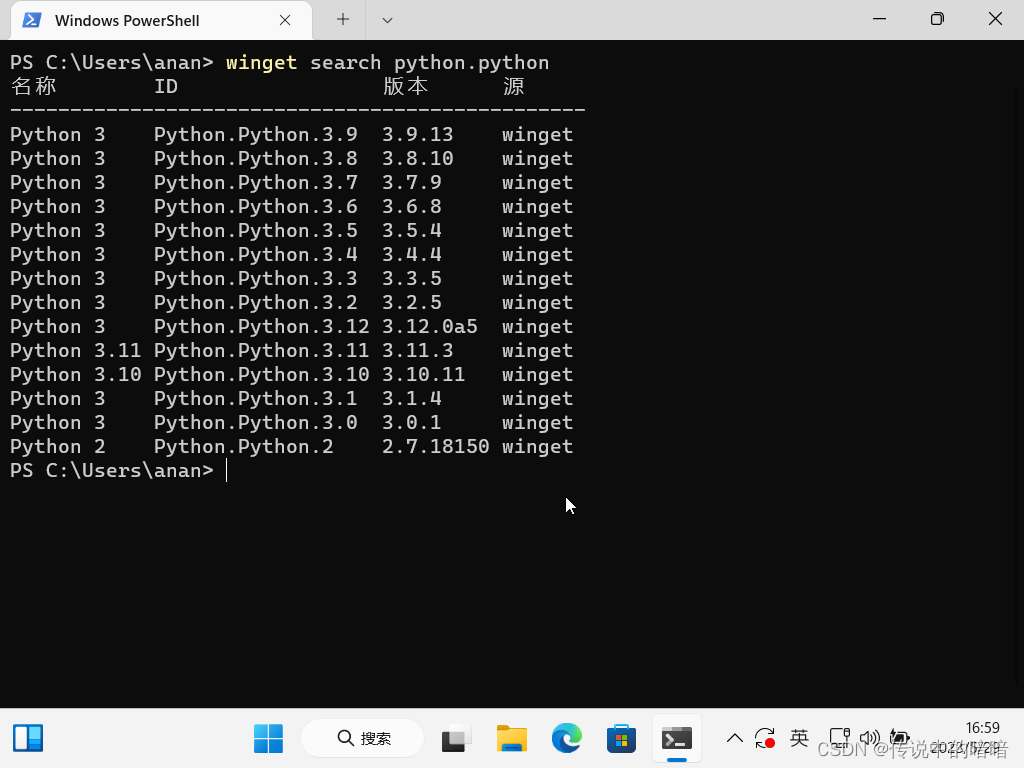Select the Windows PowerShell tab

click(x=161, y=20)
